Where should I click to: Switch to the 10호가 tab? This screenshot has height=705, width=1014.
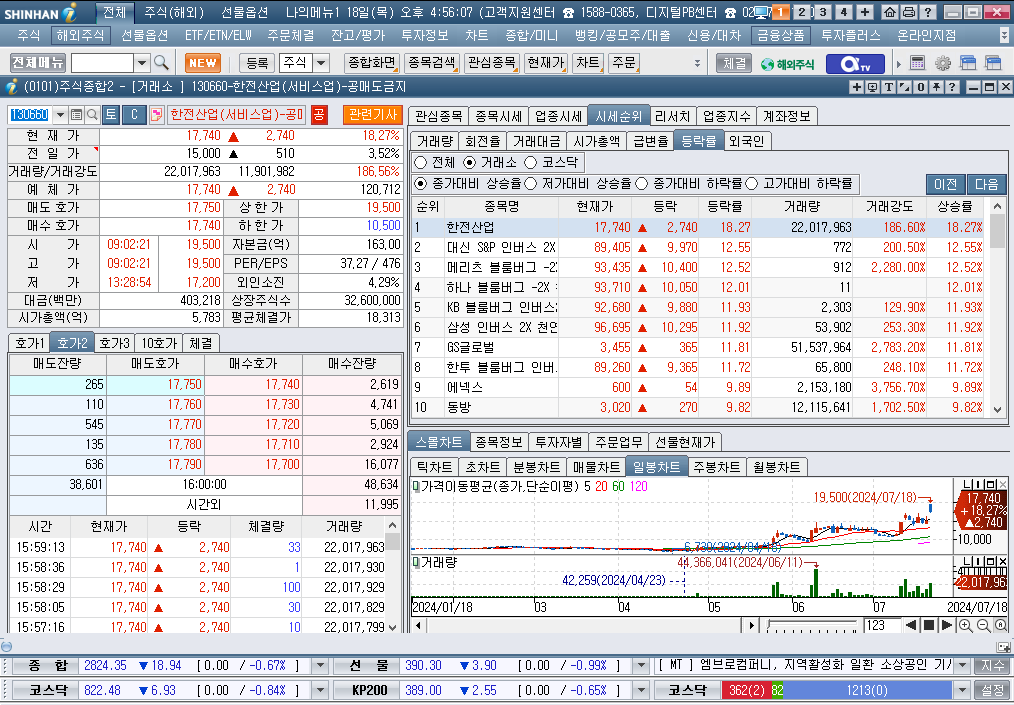pos(159,343)
